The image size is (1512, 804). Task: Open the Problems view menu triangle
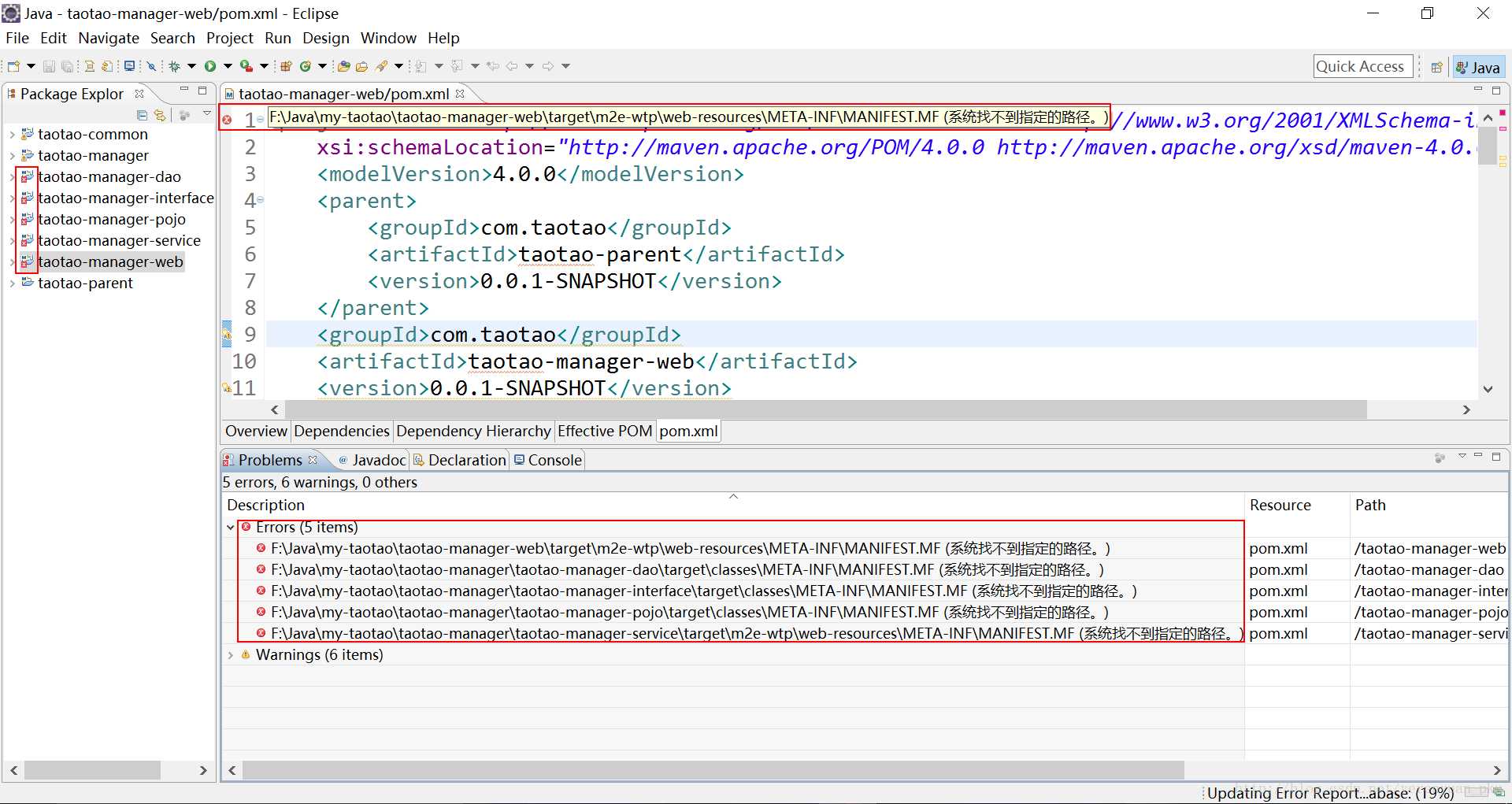(1462, 456)
